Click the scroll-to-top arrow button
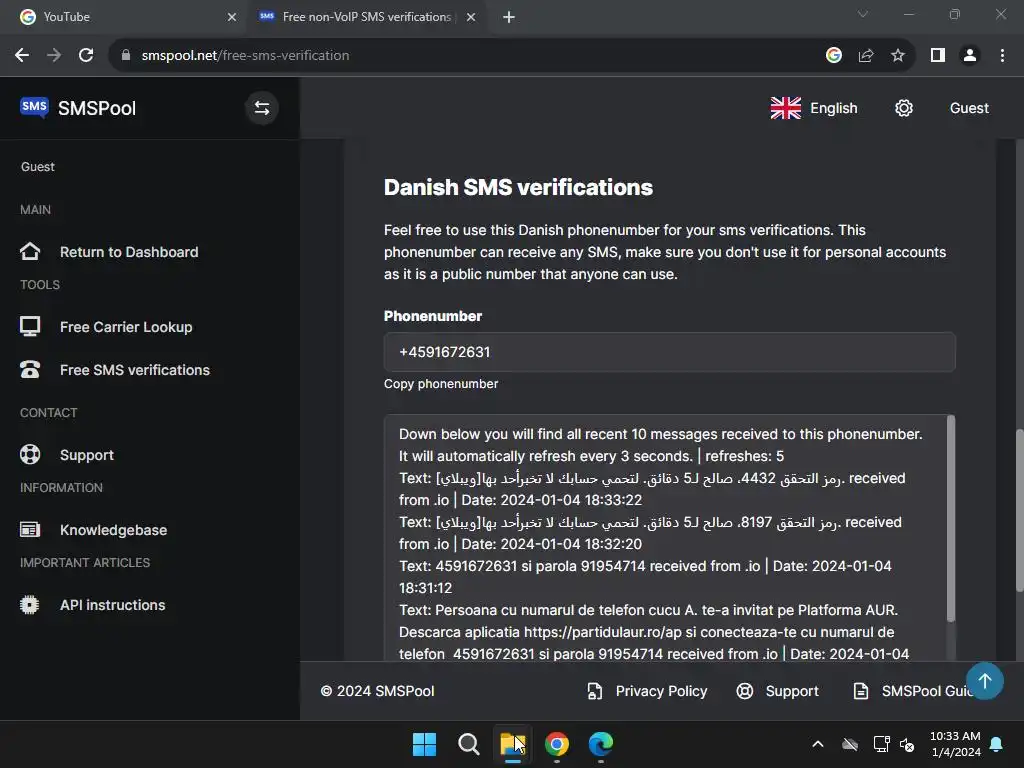This screenshot has width=1024, height=768. point(985,681)
